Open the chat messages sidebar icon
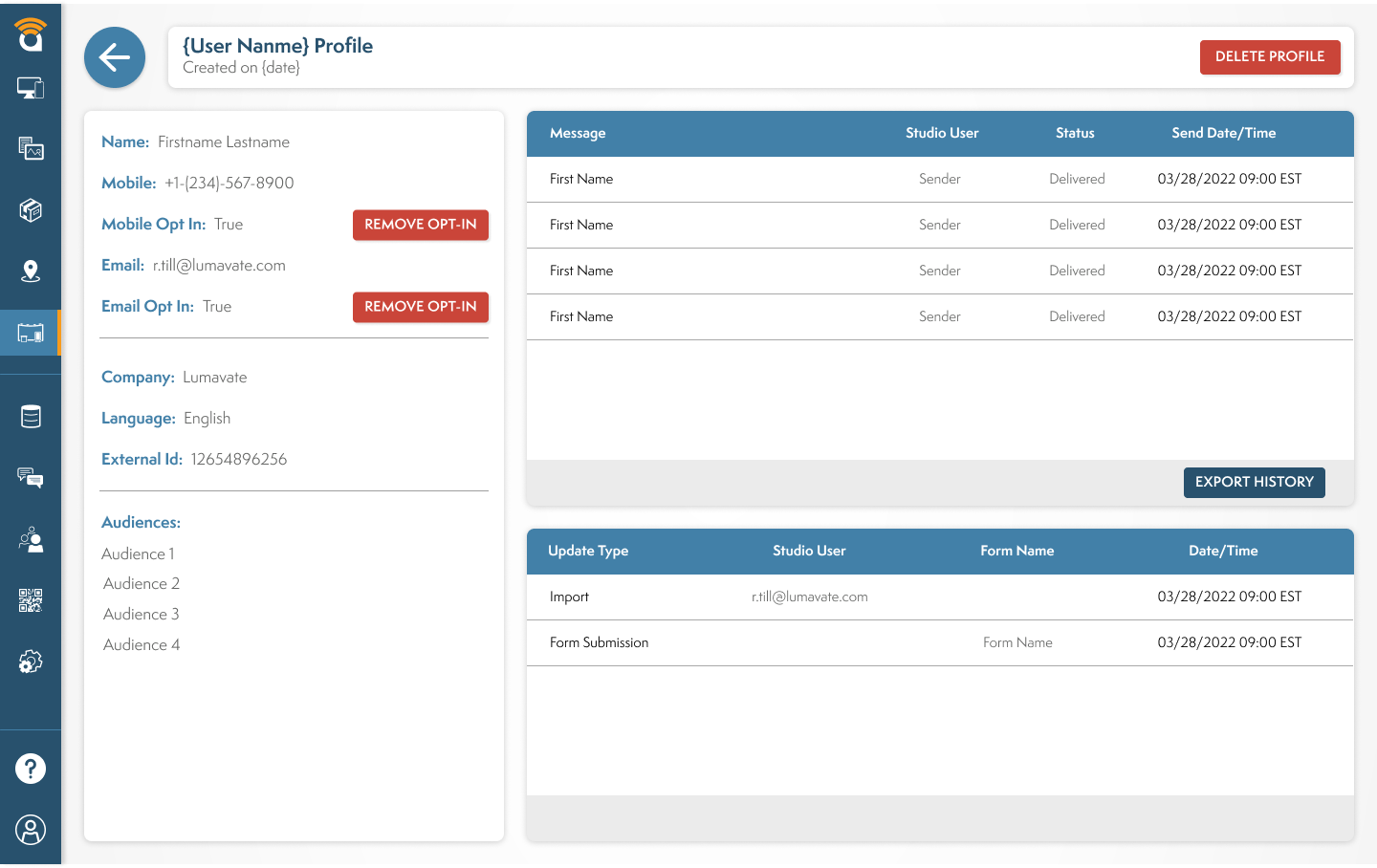 [31, 478]
